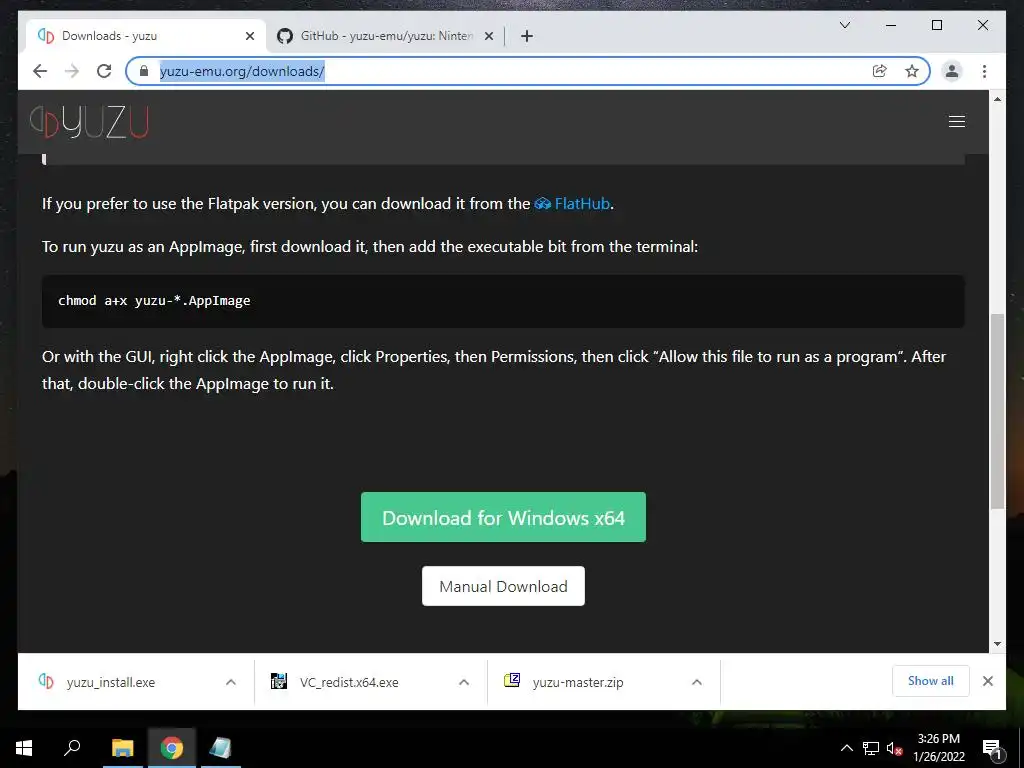Click the page scrollbar up arrow
1024x768 pixels.
click(x=997, y=99)
